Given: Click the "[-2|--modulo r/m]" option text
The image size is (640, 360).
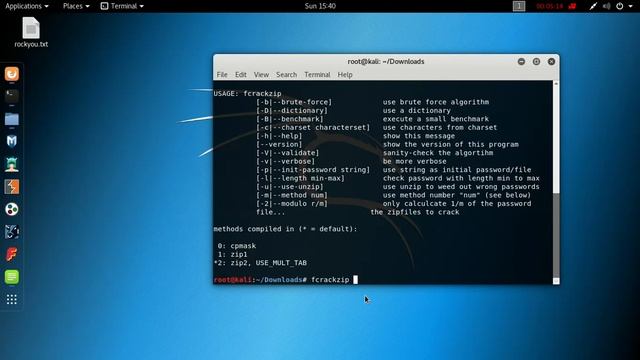Looking at the screenshot, I should [x=292, y=204].
